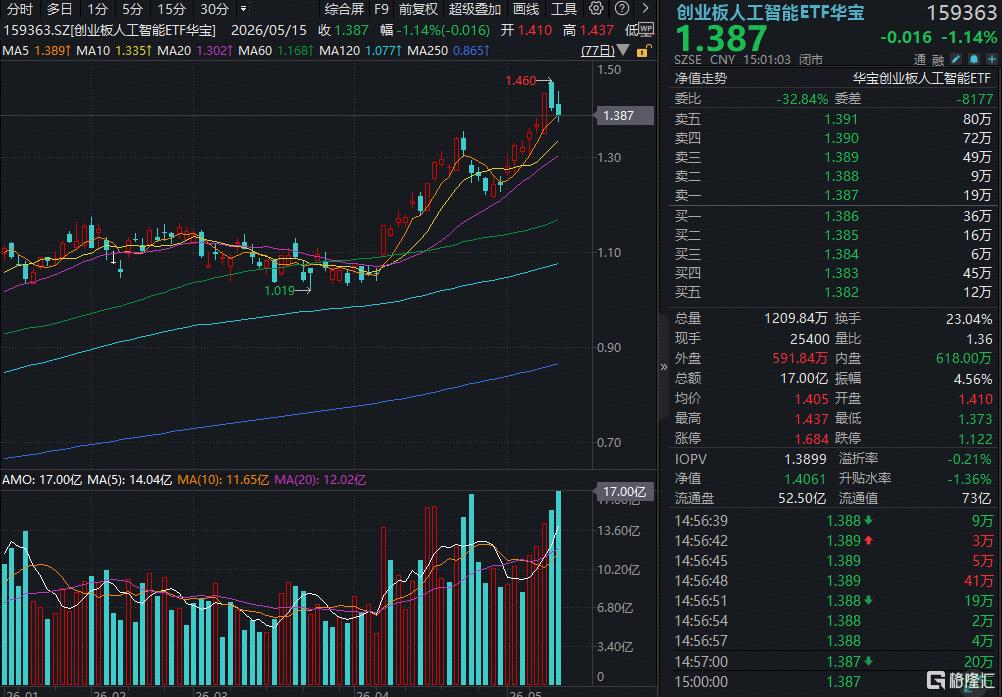Screen dimensions: 1002x697
Task: Click the 跌停 limit-down price 1.122
Action: (975, 439)
